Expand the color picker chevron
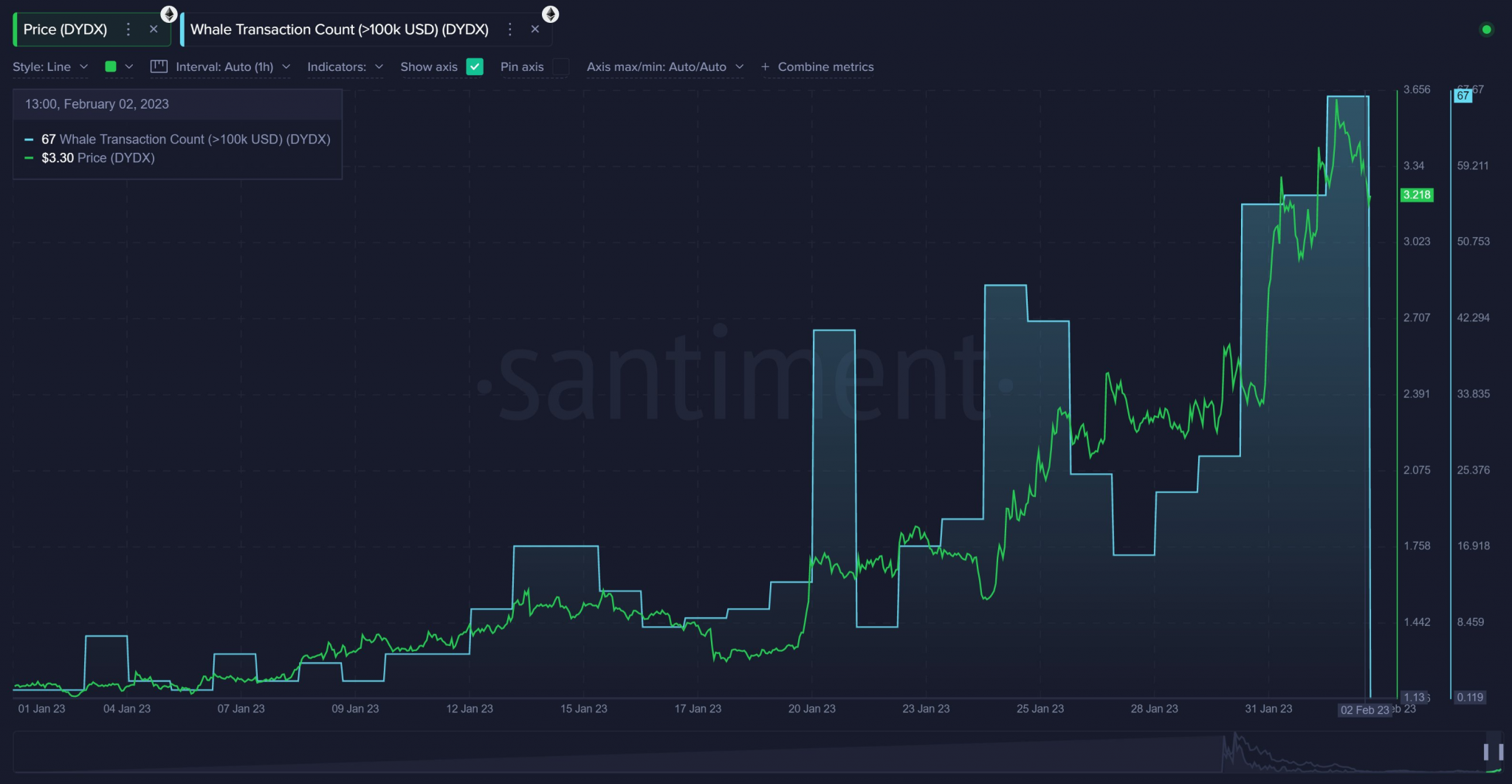This screenshot has width=1512, height=784. (129, 67)
